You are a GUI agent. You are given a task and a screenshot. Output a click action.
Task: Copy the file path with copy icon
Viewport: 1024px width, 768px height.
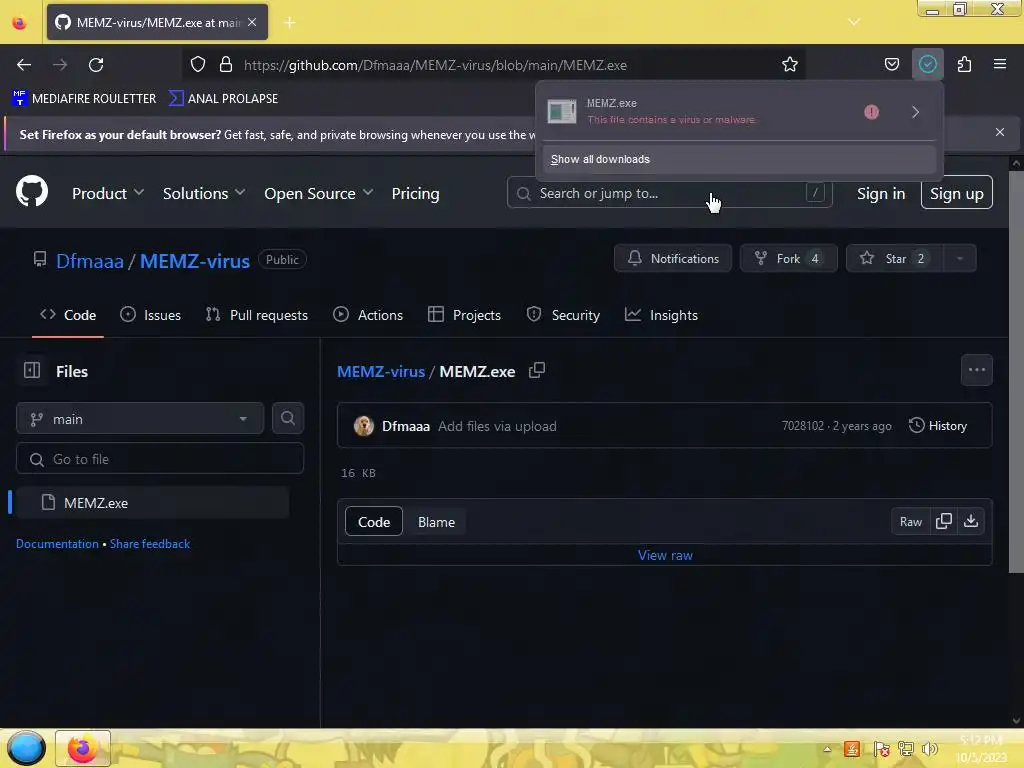(537, 370)
